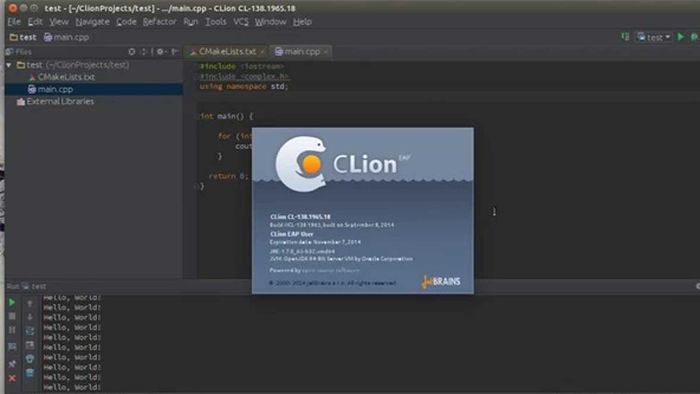Viewport: 700px width, 394px height.
Task: Pause output in the Run panel
Action: pyautogui.click(x=12, y=330)
